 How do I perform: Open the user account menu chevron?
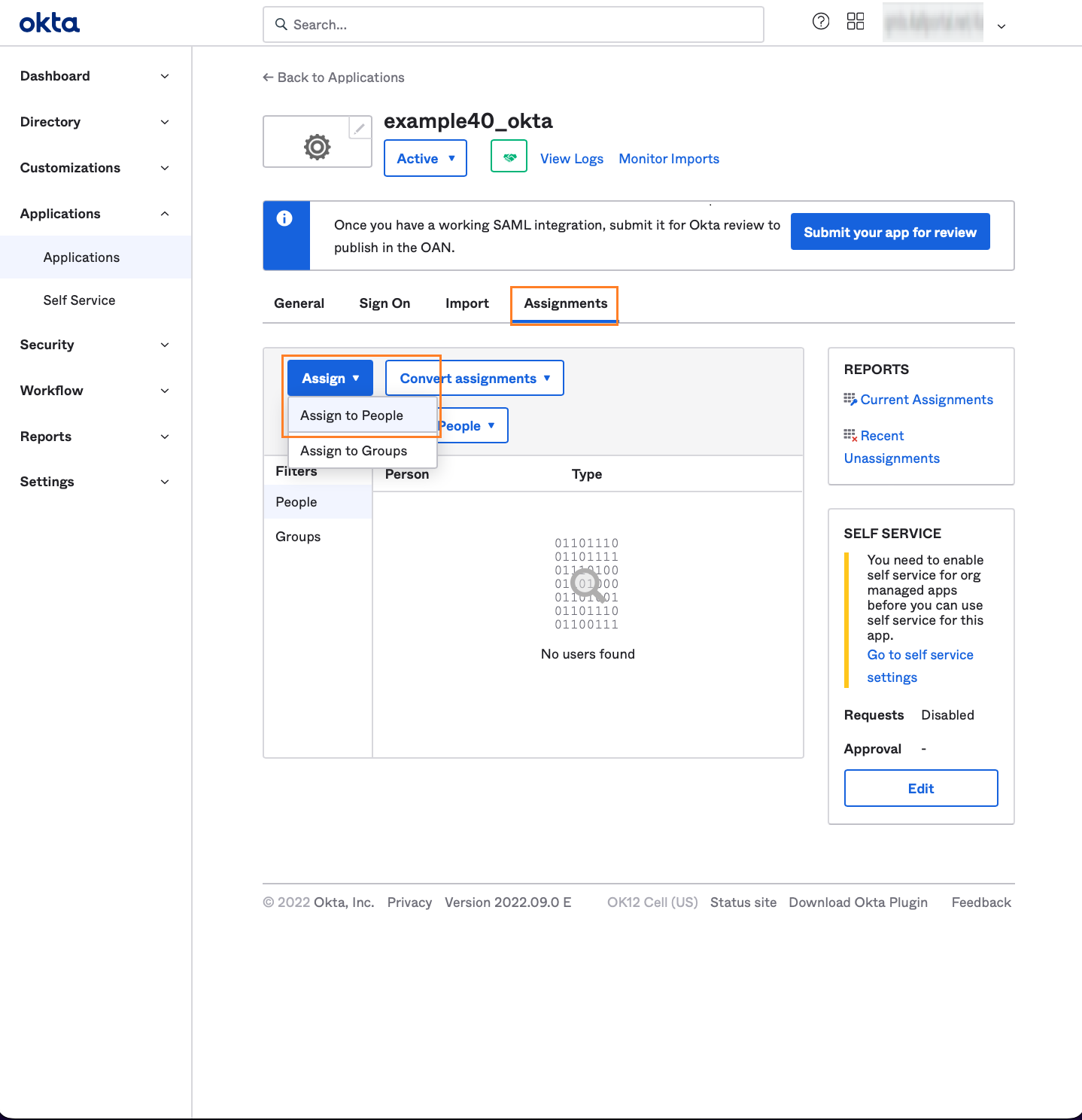1001,26
